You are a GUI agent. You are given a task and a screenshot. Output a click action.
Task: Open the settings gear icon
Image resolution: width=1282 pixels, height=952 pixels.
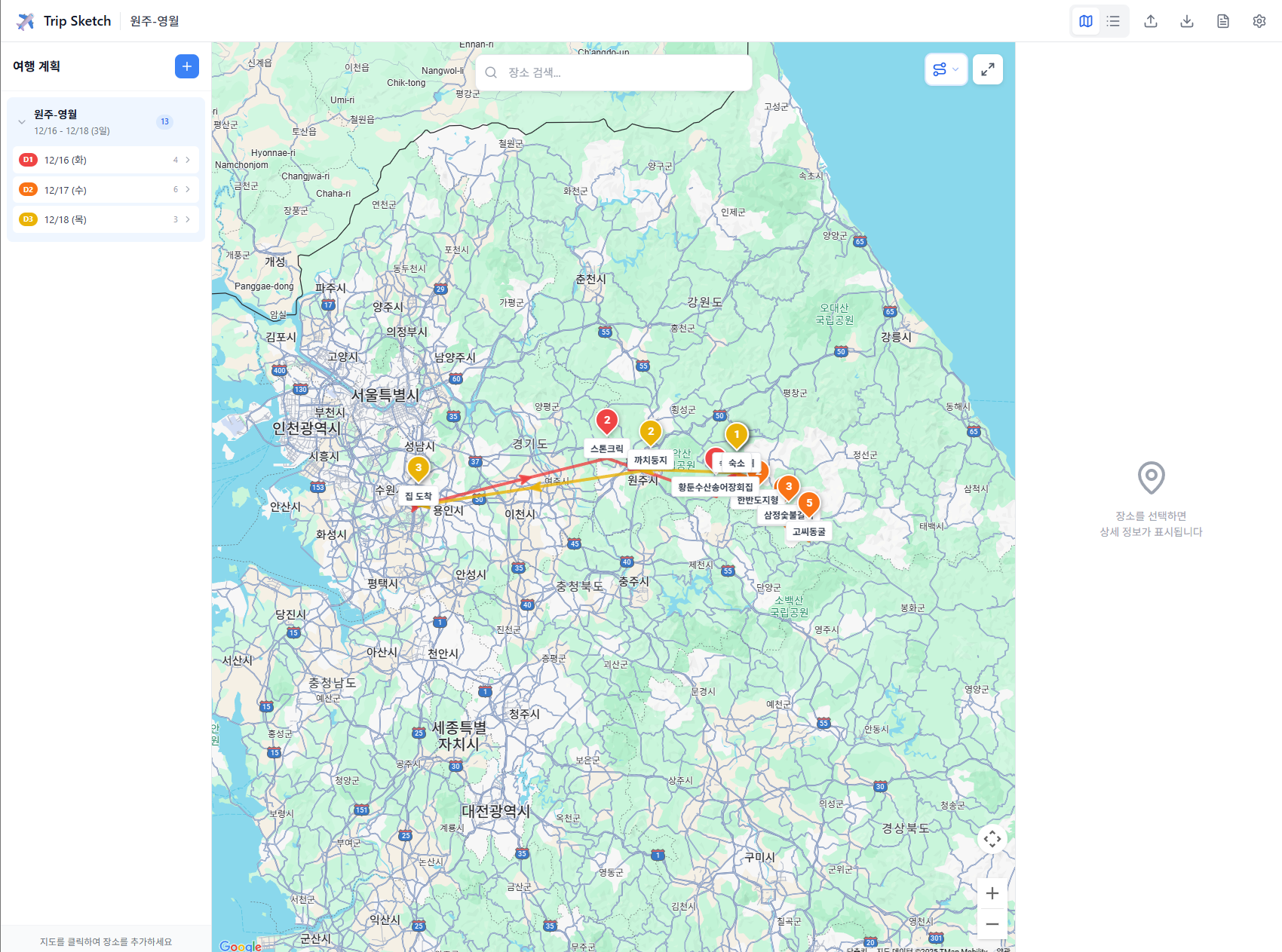tap(1258, 20)
